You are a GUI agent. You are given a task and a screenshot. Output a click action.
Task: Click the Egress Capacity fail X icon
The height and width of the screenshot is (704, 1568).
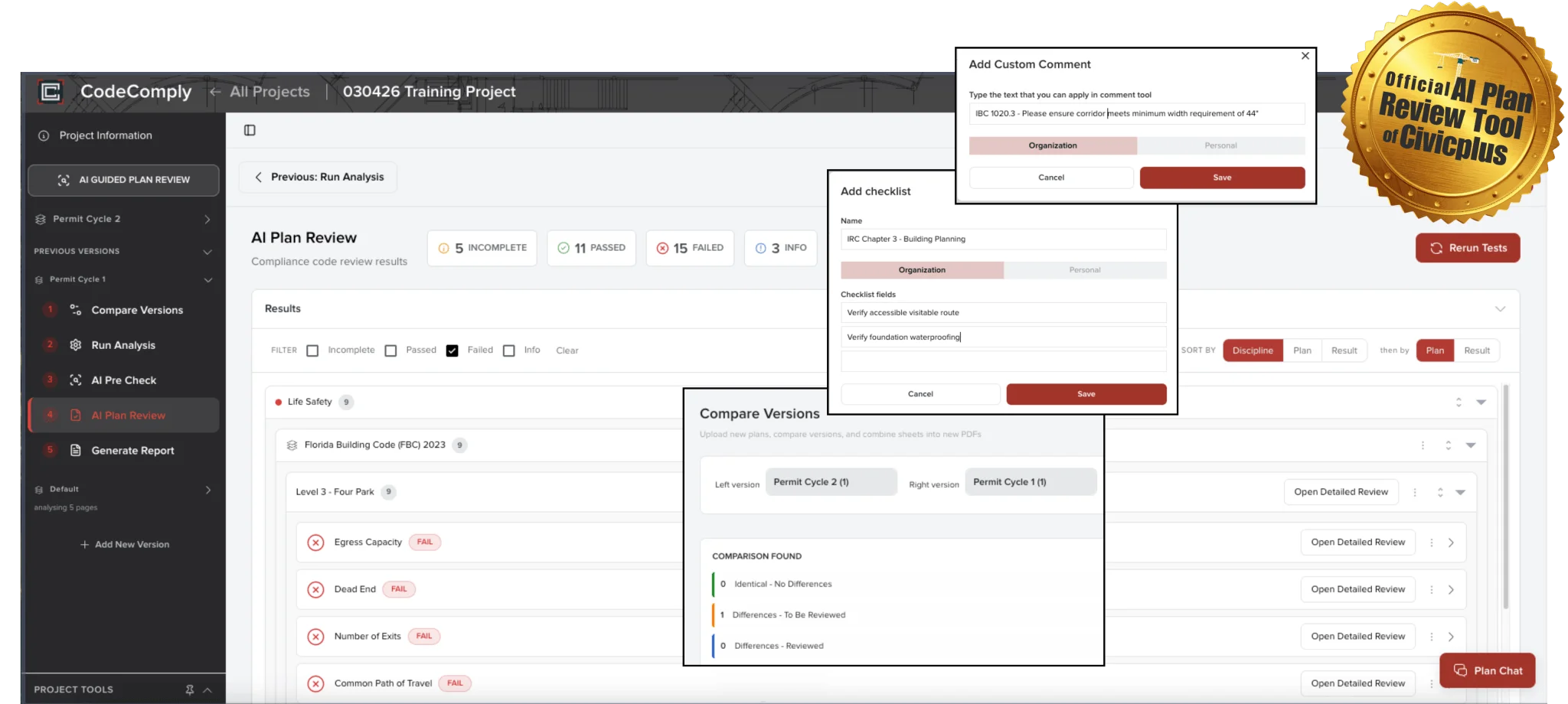(315, 543)
